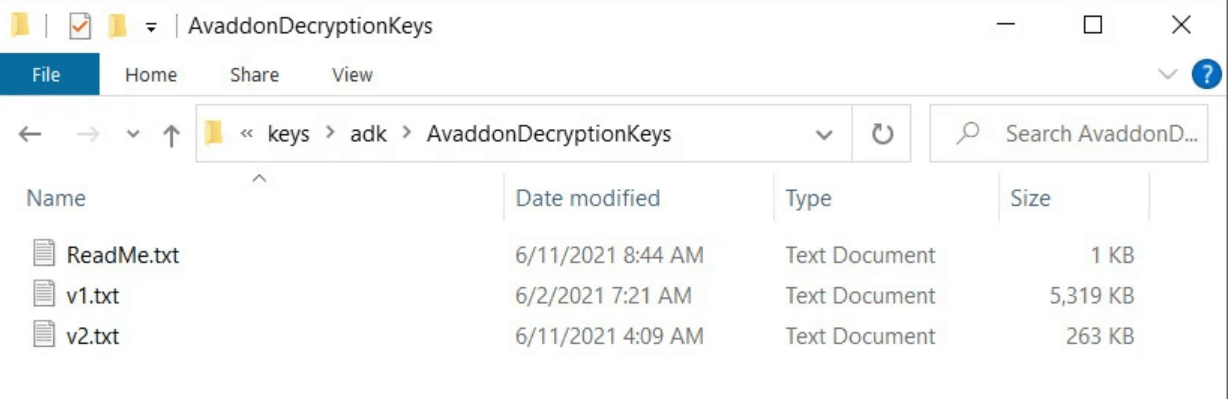This screenshot has width=1229, height=399.
Task: Open Customize Quick Access Toolbar dropdown
Action: 151,28
